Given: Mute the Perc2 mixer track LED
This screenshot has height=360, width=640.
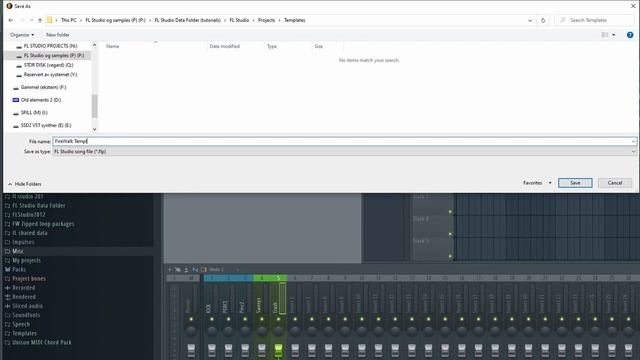Looking at the screenshot, I should (245, 319).
